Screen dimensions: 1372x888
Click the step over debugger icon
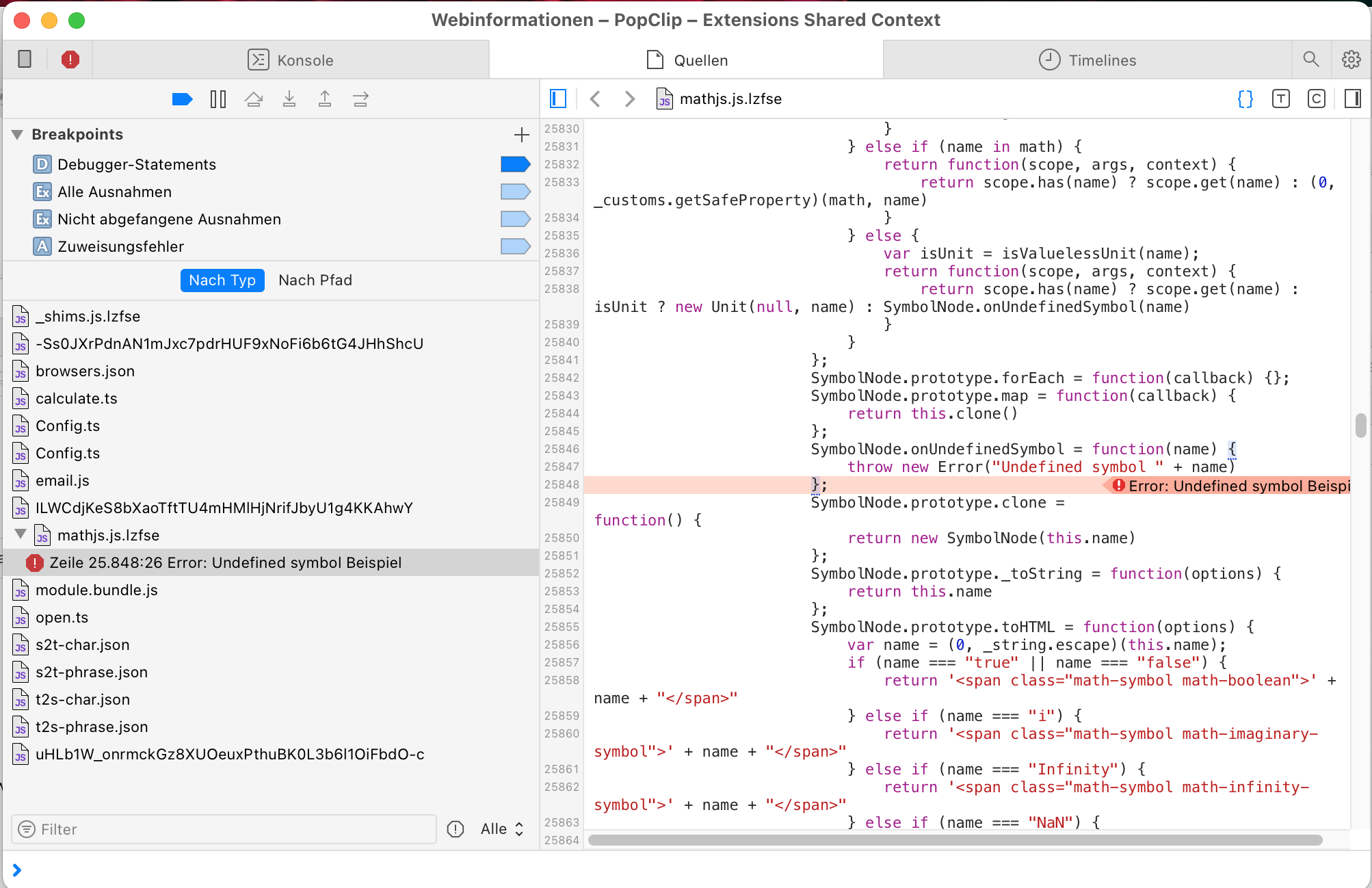coord(254,99)
